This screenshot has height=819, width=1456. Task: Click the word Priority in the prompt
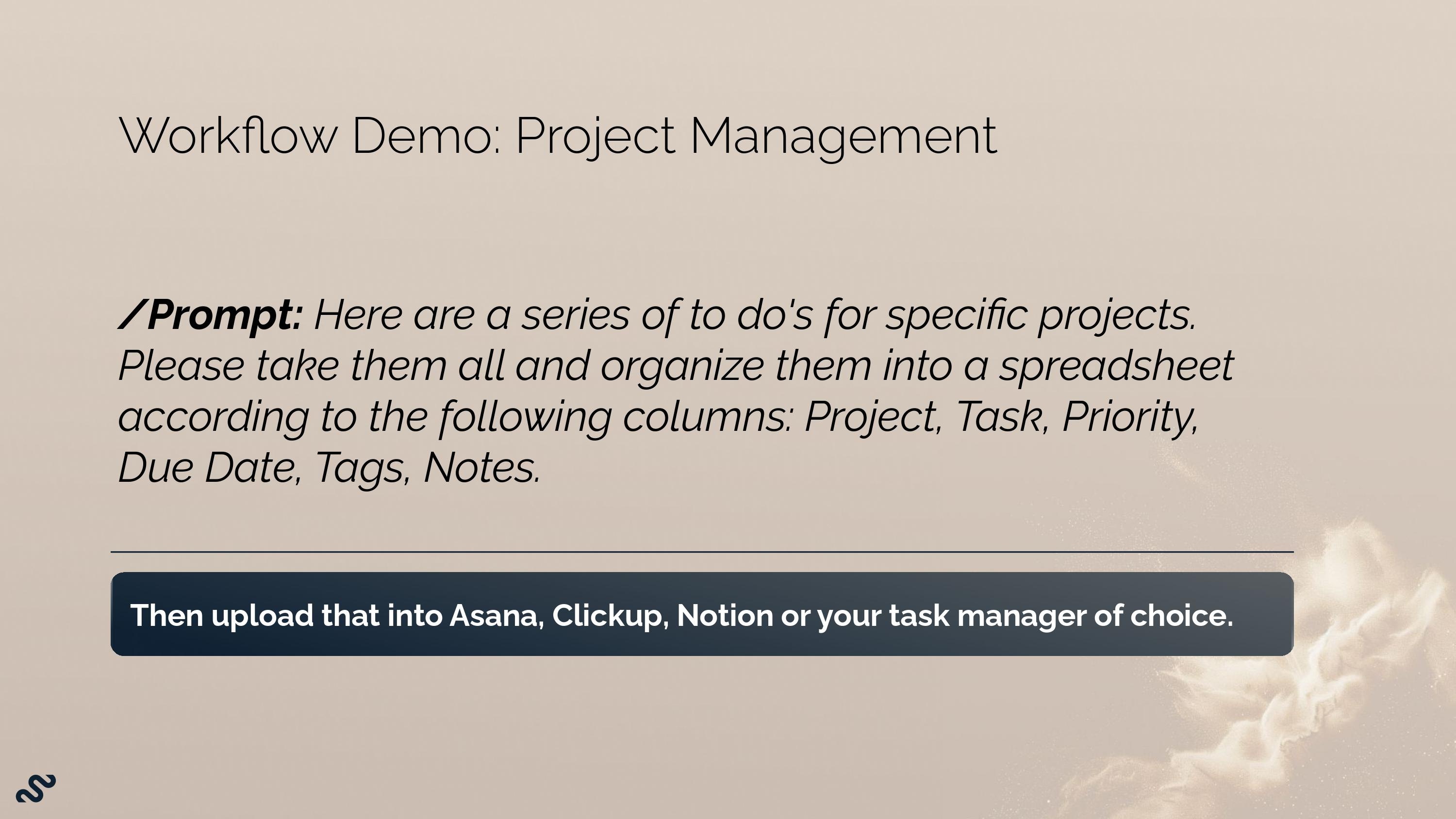(x=1129, y=417)
